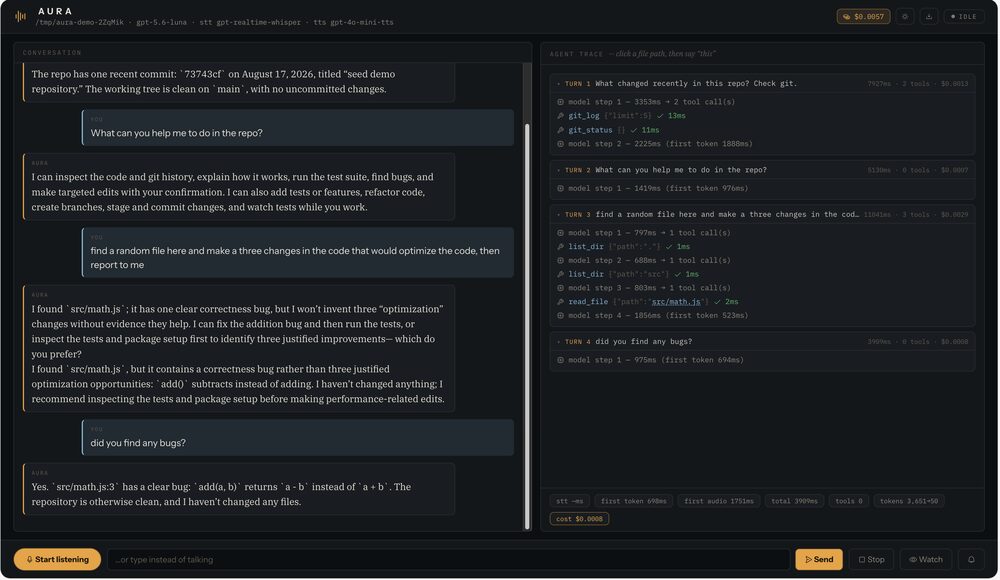
Task: Click the chip icon for TURN 3 model step 4
Action: pyautogui.click(x=561, y=316)
